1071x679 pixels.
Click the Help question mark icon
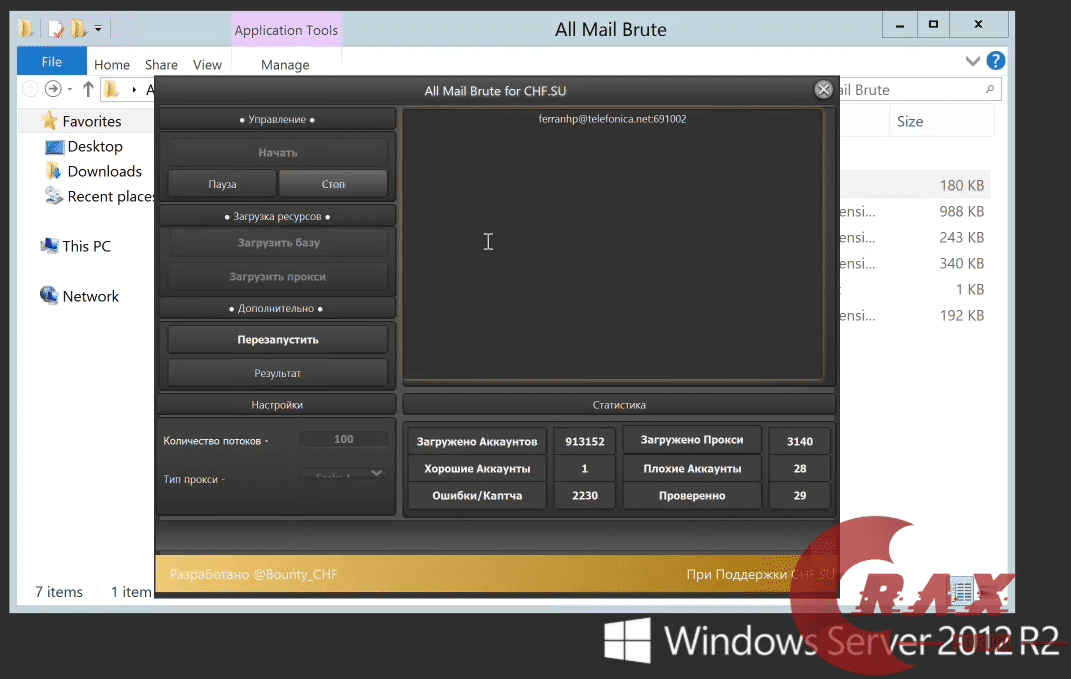pyautogui.click(x=996, y=61)
